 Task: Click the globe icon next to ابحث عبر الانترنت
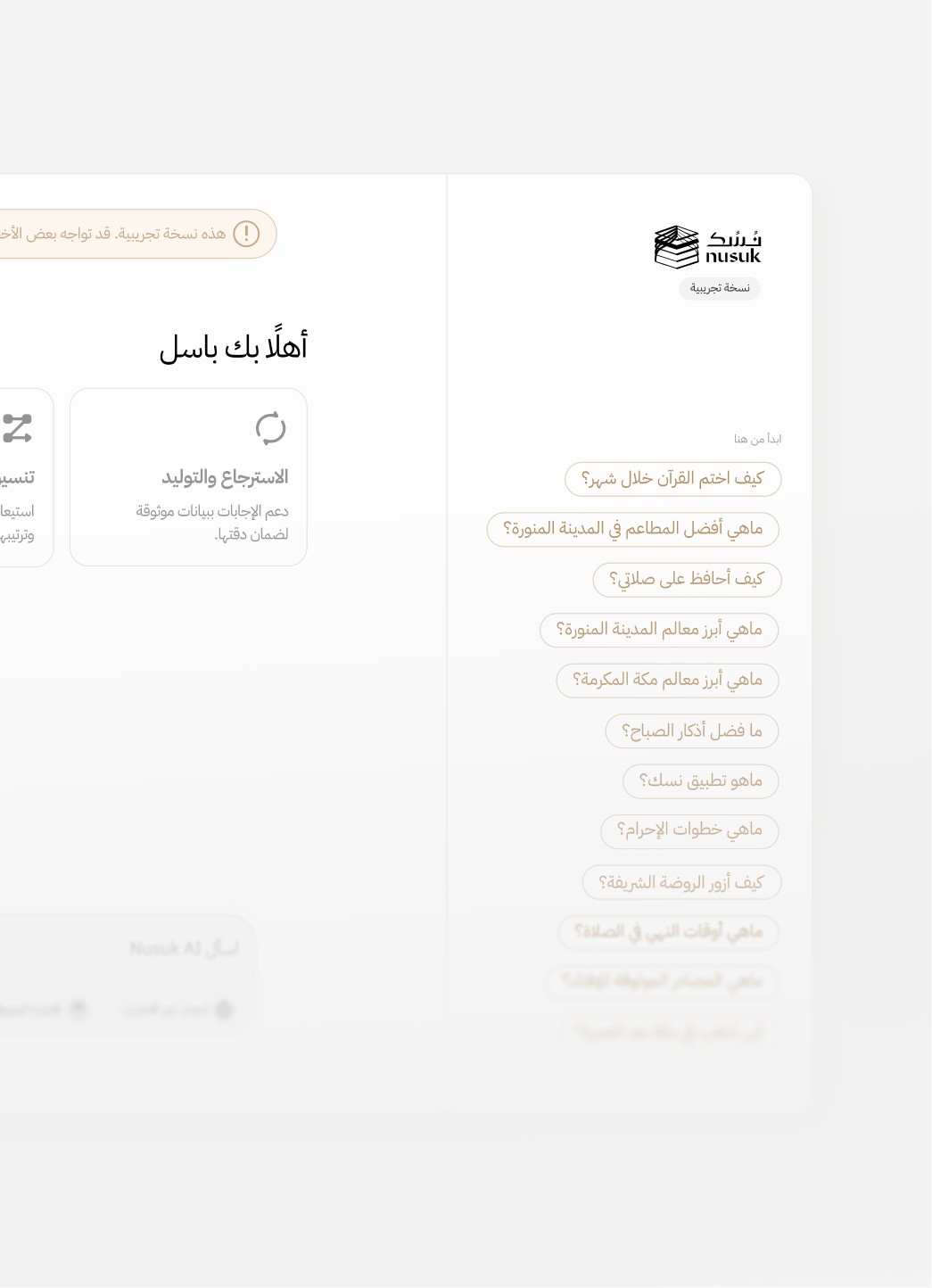(x=225, y=1011)
